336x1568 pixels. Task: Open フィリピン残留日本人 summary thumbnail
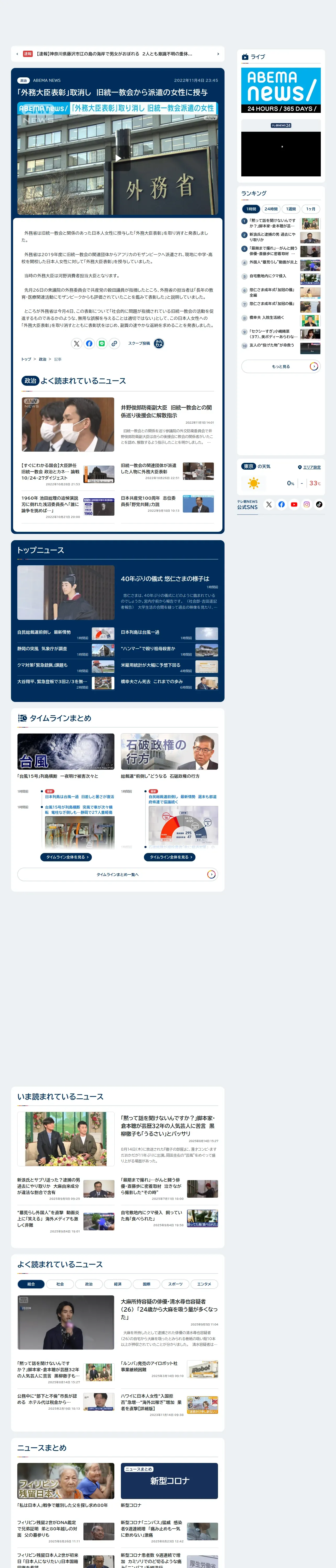pos(66,1481)
